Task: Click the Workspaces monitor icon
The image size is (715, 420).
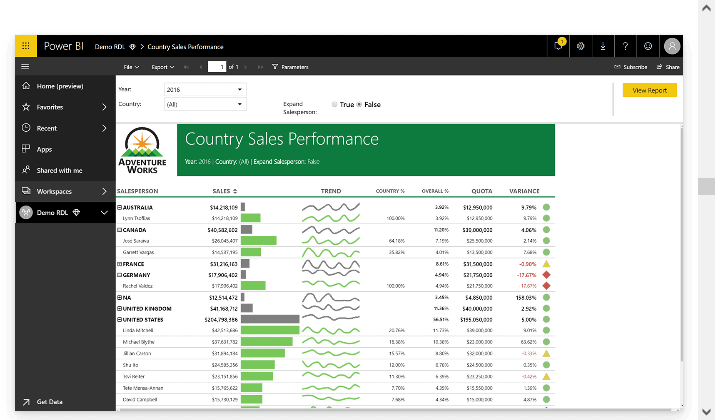Action: [x=26, y=191]
